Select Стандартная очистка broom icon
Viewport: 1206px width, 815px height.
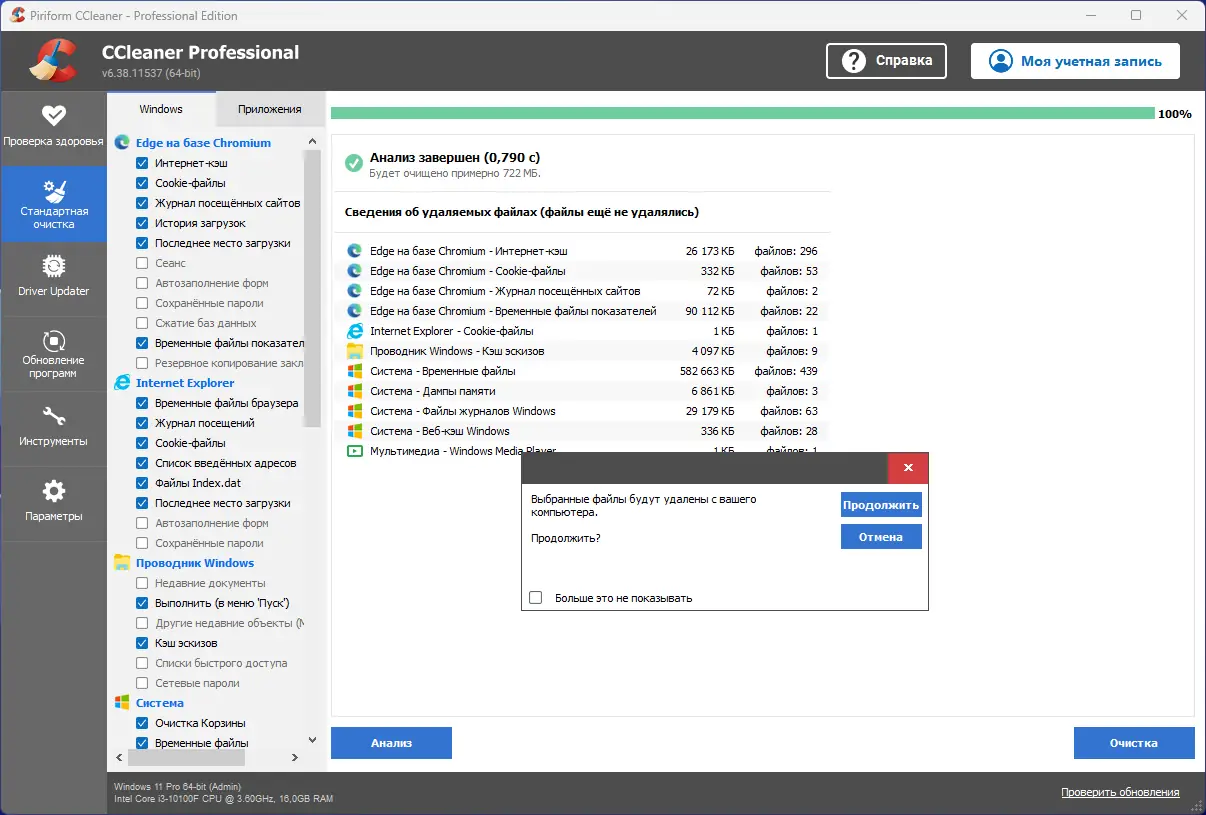point(54,190)
